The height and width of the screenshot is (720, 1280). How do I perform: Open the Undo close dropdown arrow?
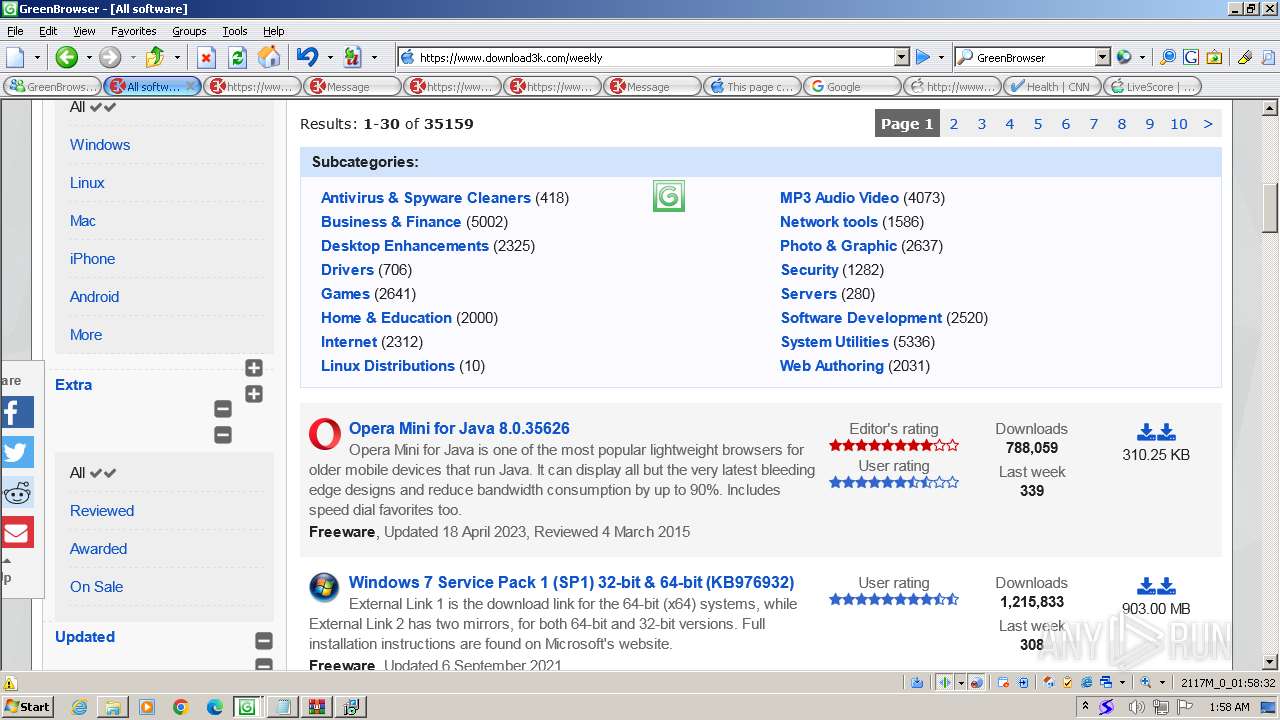point(329,57)
